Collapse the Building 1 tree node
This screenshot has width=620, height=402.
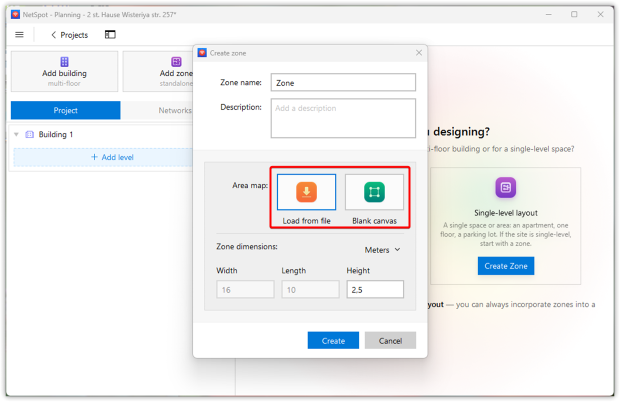[16, 134]
